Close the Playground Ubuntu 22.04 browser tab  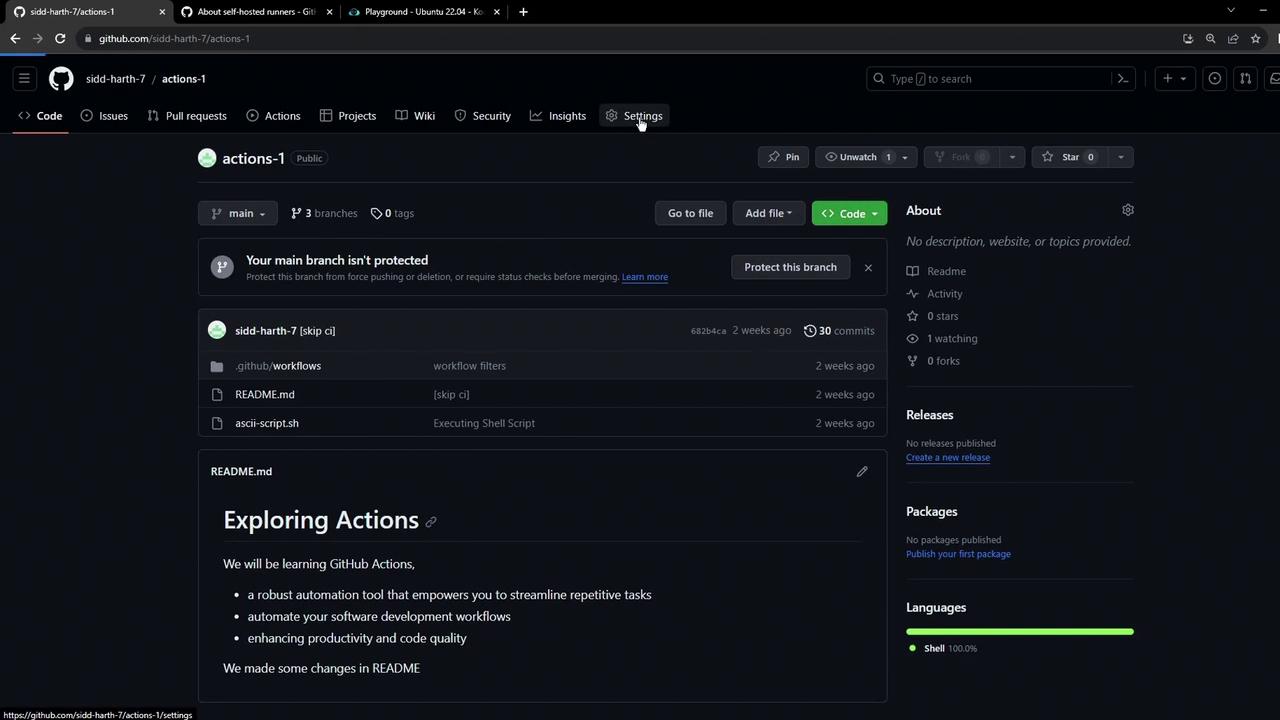497,12
